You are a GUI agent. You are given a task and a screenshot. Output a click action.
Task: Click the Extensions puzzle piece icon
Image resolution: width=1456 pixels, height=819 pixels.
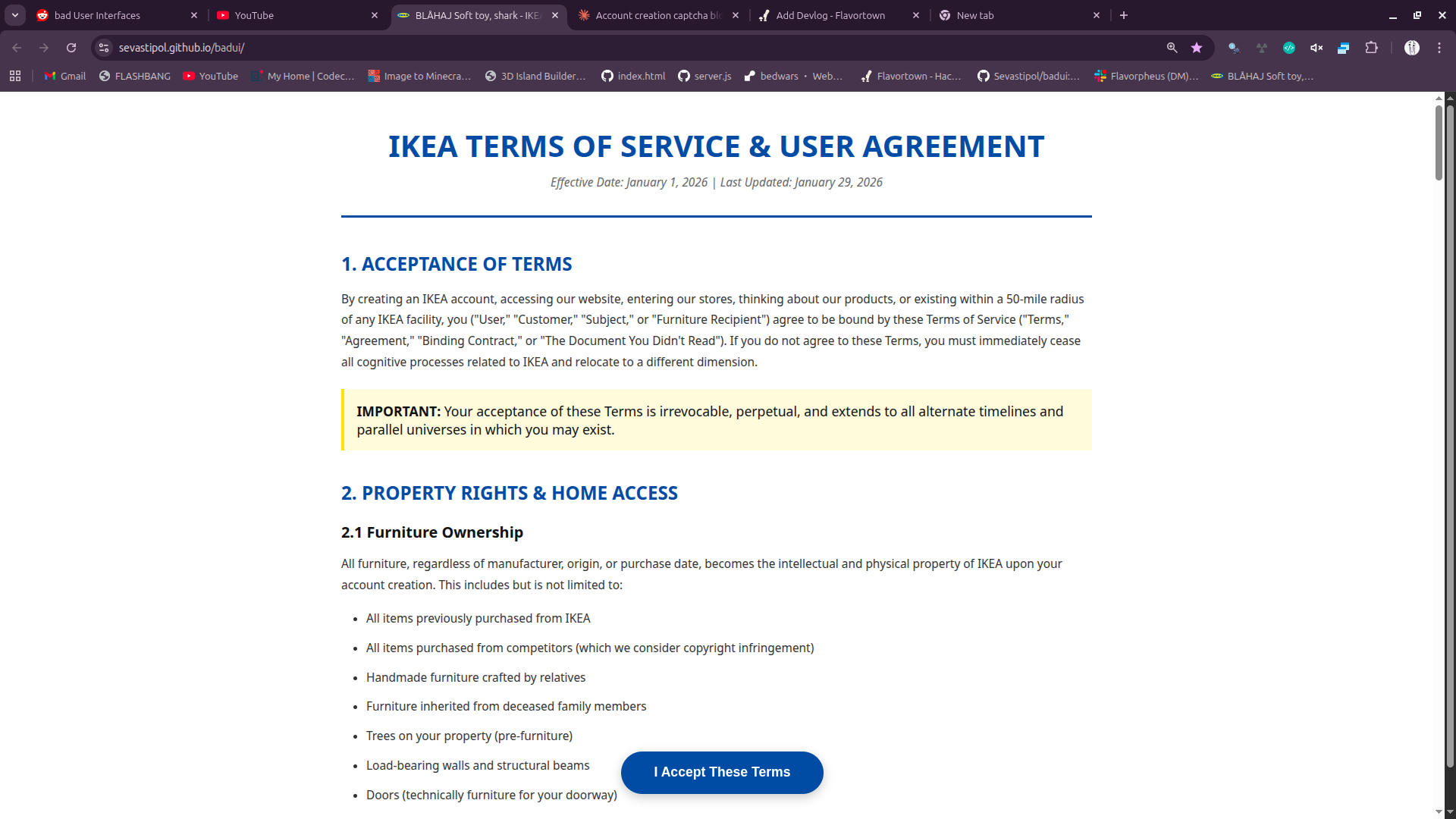pos(1371,48)
